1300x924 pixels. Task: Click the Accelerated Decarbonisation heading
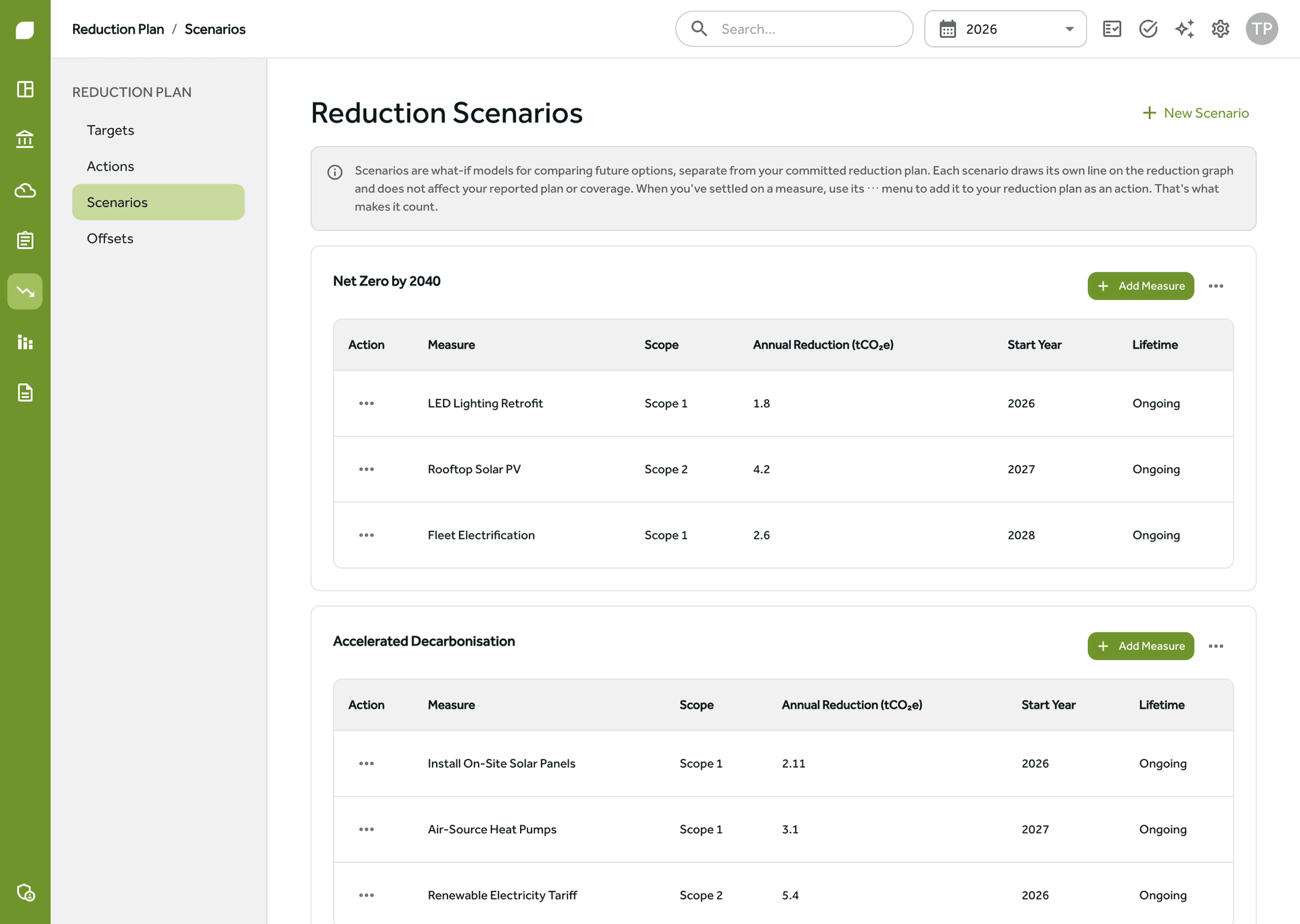coord(424,641)
